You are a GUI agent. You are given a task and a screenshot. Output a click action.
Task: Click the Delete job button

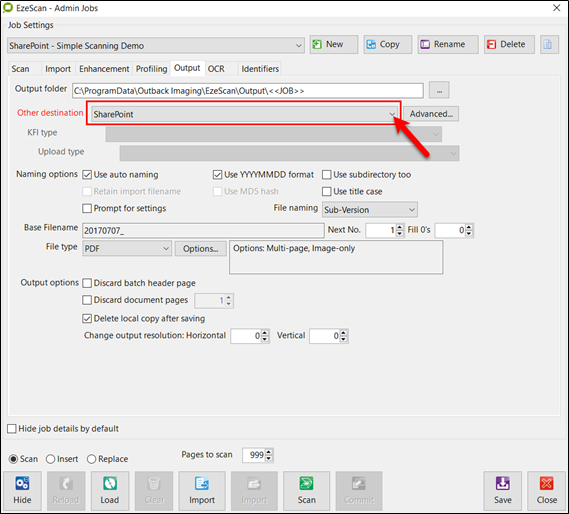[x=509, y=45]
